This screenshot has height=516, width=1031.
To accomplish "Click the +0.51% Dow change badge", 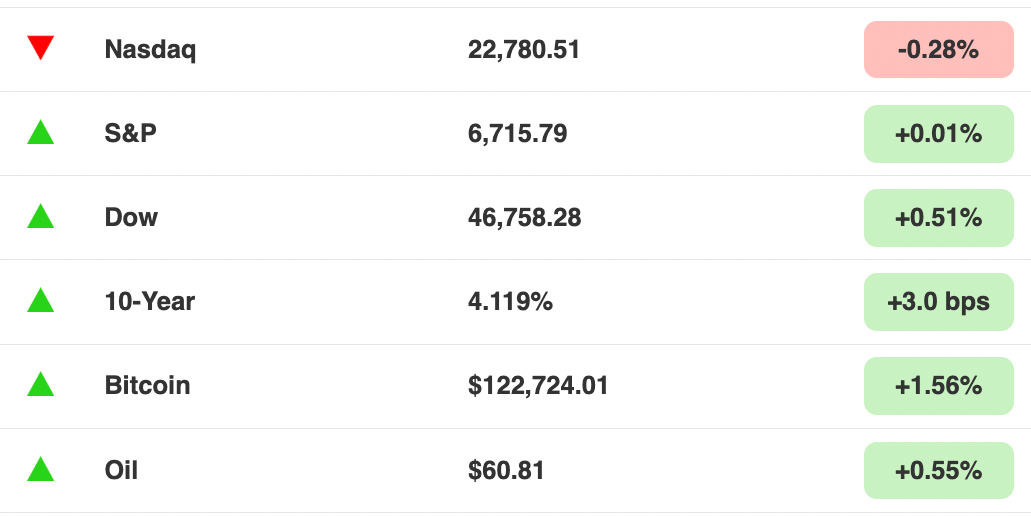I will [x=938, y=218].
